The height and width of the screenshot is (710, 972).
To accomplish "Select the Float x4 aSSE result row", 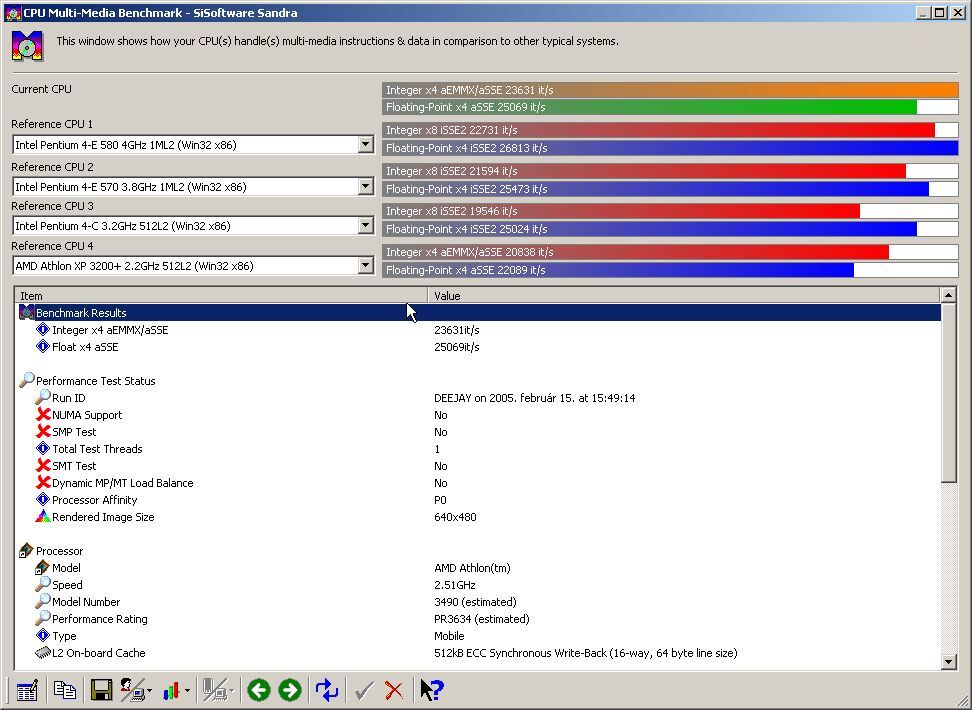I will click(x=479, y=347).
